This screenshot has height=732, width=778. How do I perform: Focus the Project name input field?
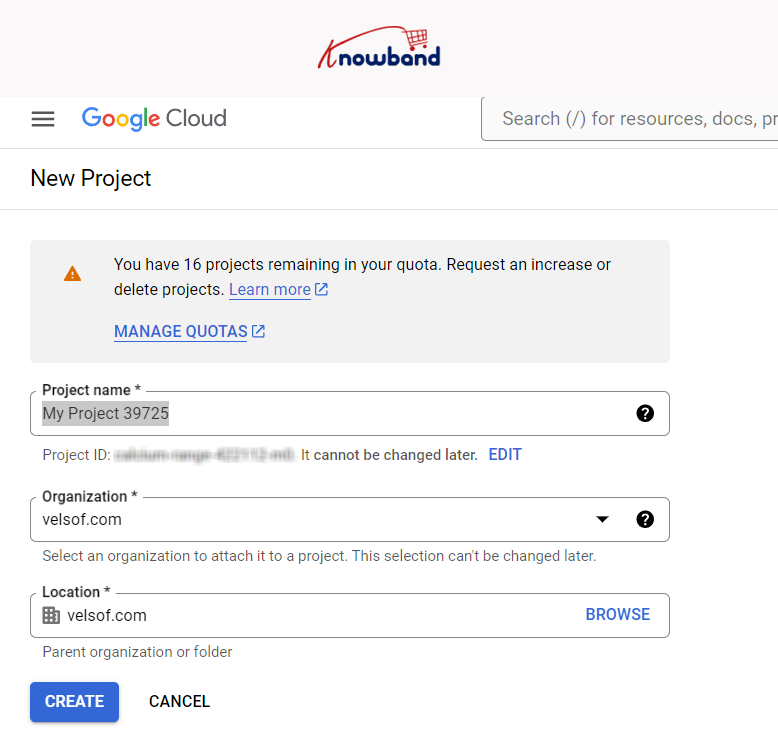pyautogui.click(x=350, y=413)
